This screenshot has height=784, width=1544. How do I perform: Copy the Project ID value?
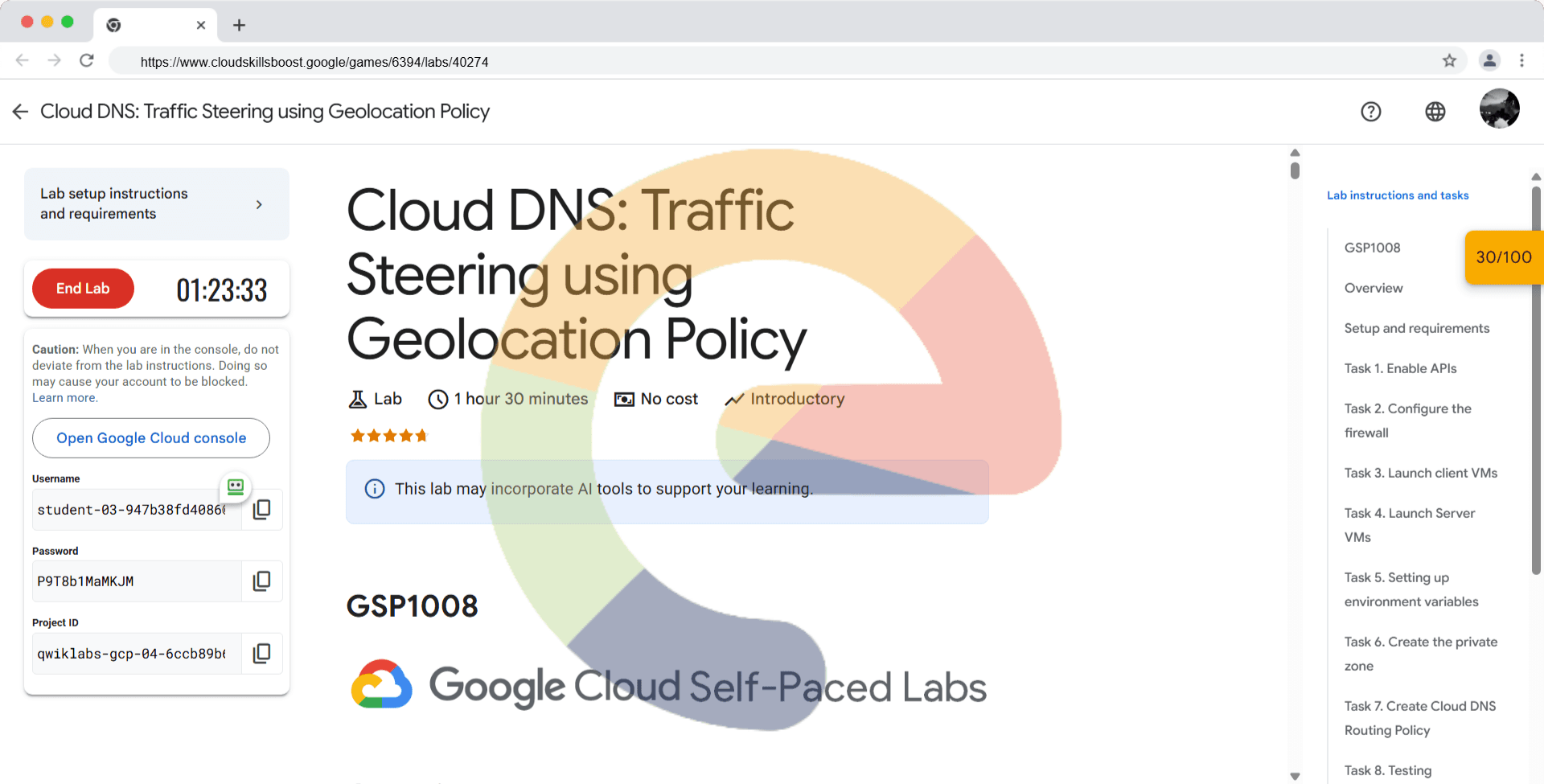(x=262, y=653)
